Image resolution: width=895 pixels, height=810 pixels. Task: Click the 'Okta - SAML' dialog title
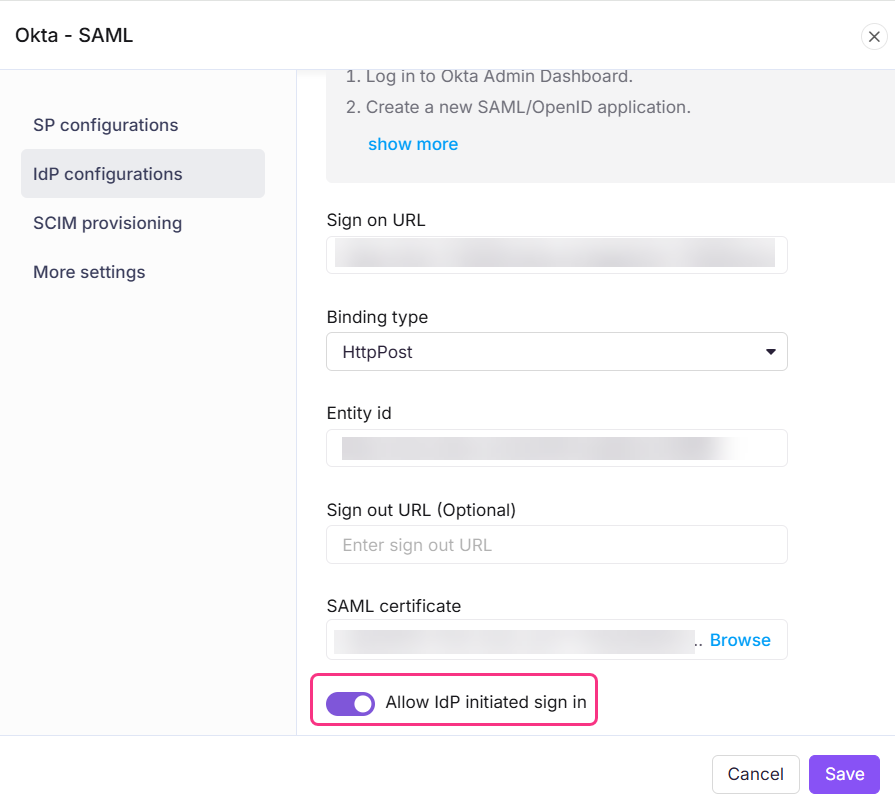coord(74,35)
